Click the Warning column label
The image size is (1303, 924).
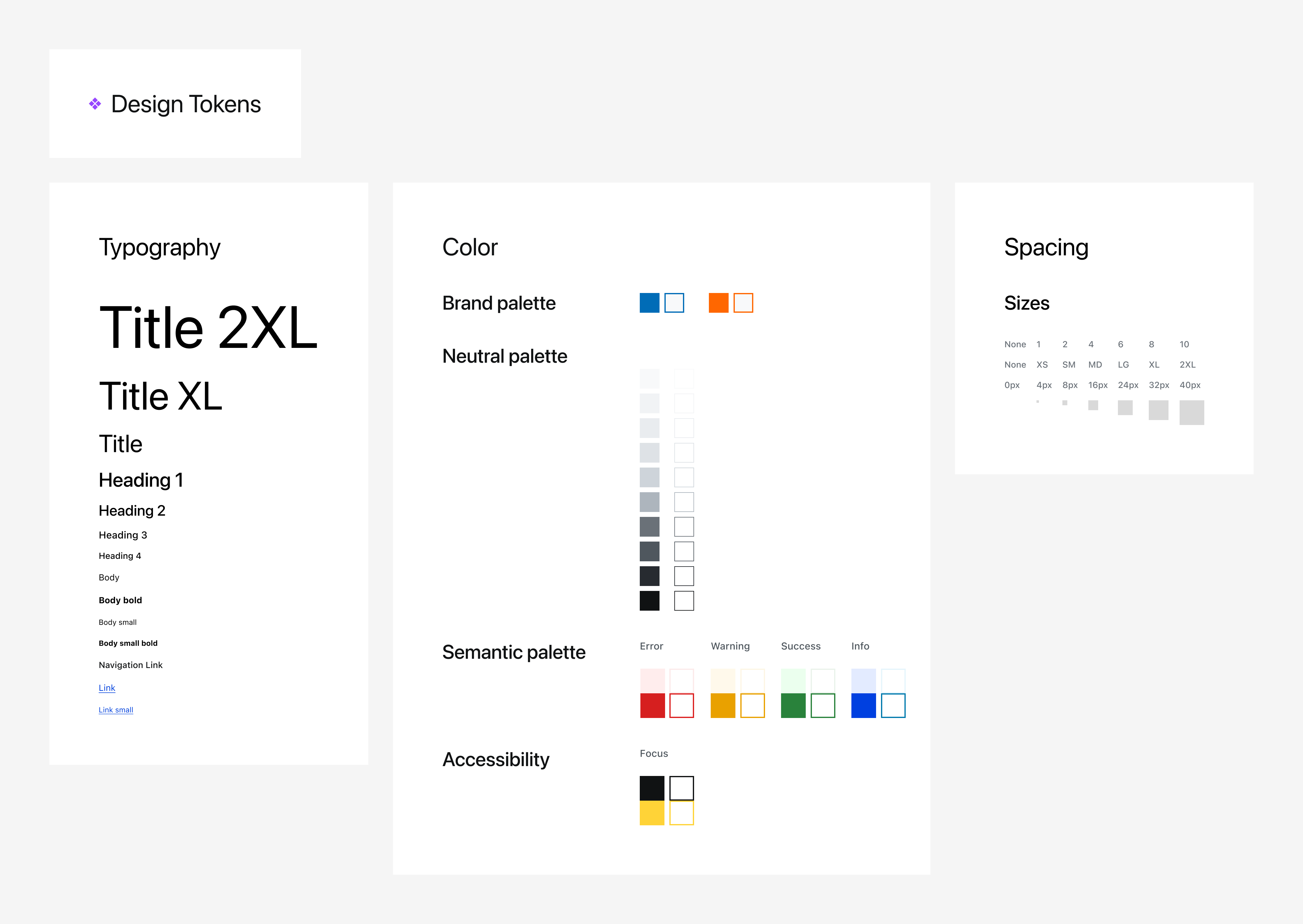point(730,646)
